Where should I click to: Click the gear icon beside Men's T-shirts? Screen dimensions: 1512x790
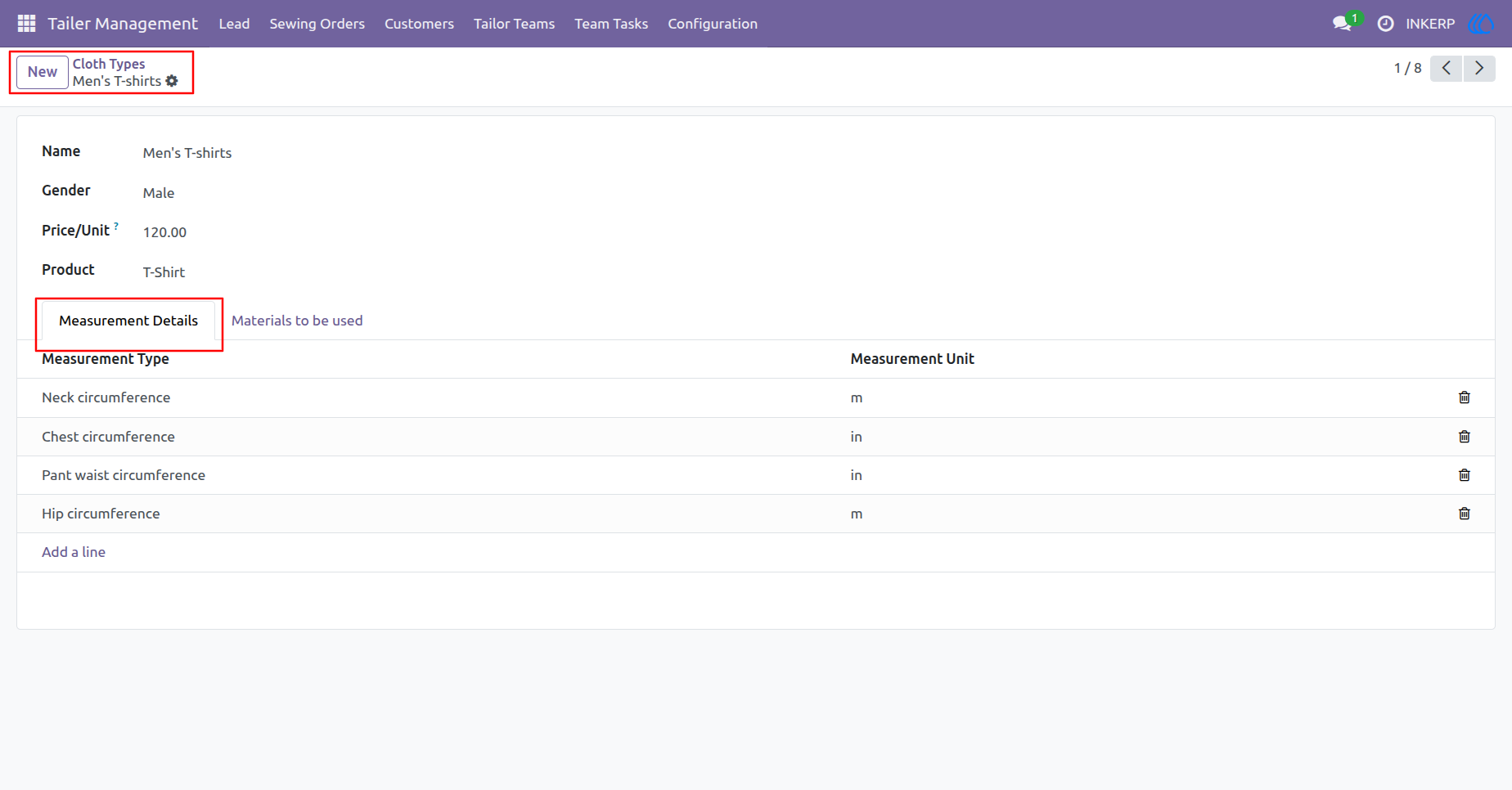click(172, 81)
